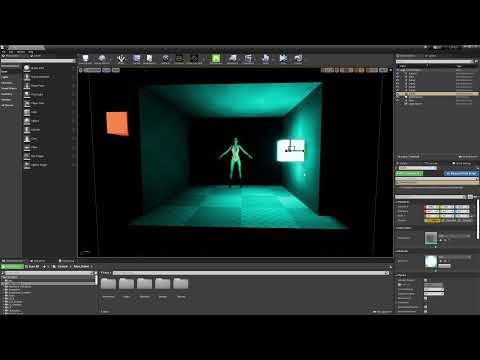Select Box Trigger in the placement list
Viewport: 480px width, 360px height.
(x=48, y=156)
